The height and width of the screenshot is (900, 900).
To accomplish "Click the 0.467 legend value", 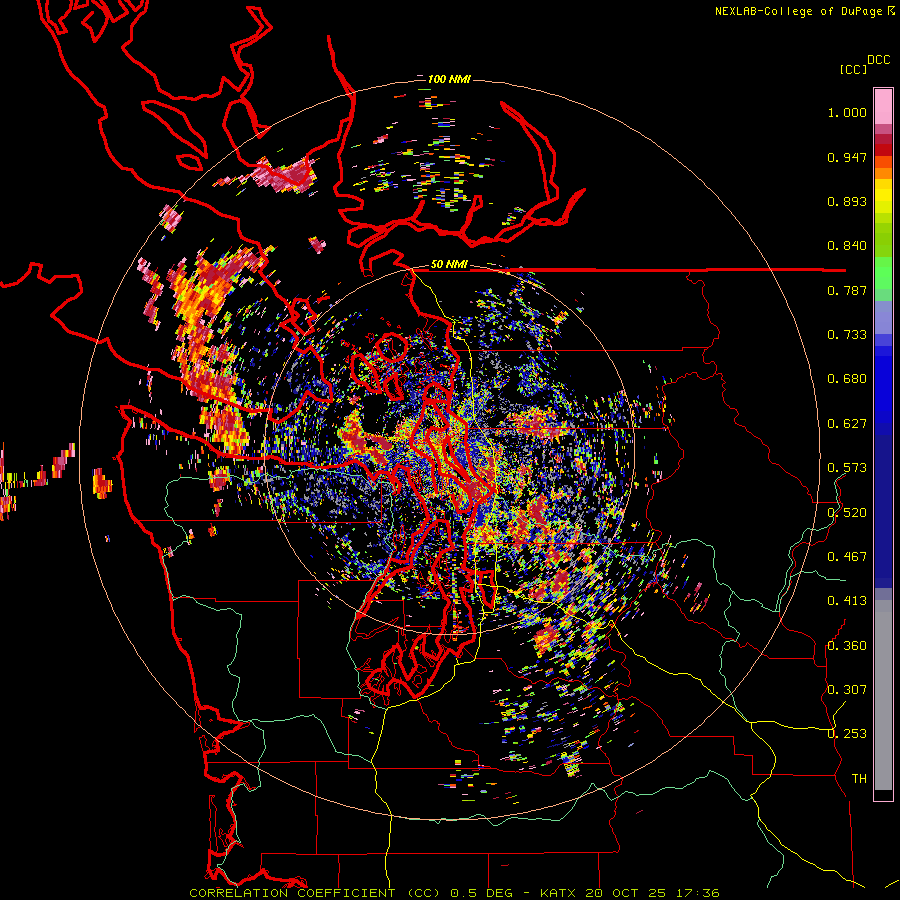I will pyautogui.click(x=847, y=557).
